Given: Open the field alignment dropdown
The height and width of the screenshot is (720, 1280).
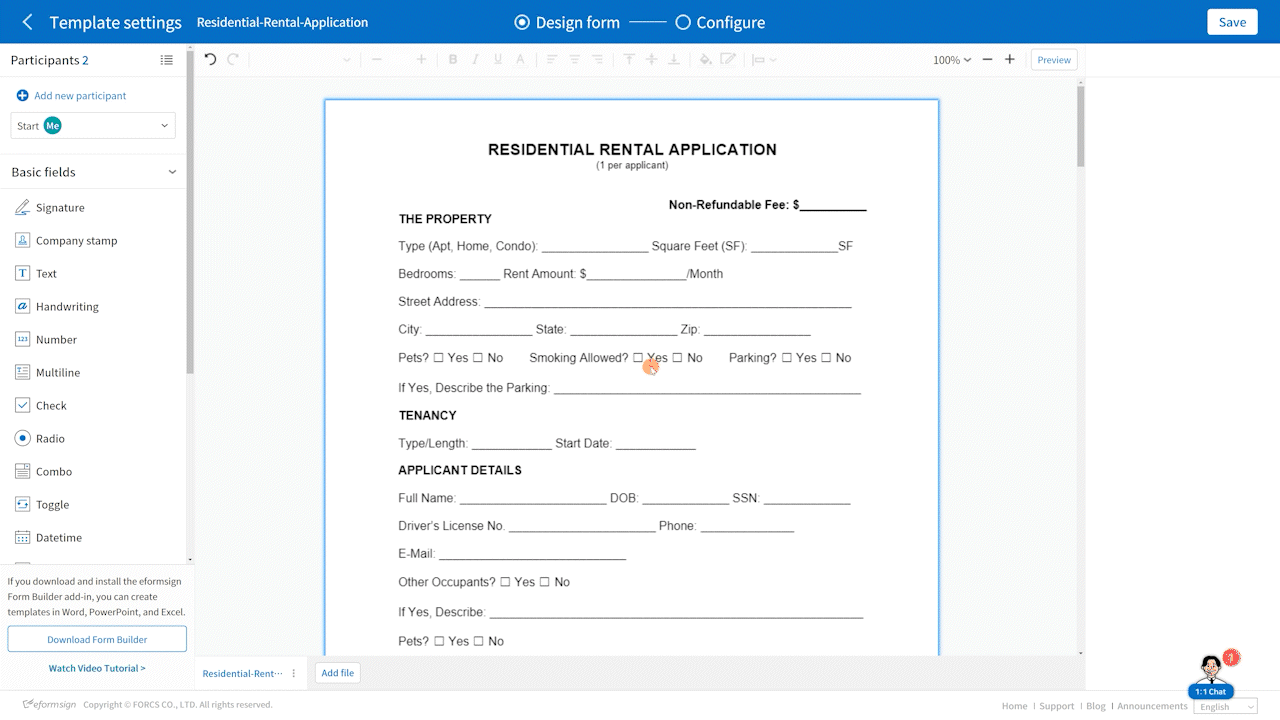Looking at the screenshot, I should click(x=764, y=60).
